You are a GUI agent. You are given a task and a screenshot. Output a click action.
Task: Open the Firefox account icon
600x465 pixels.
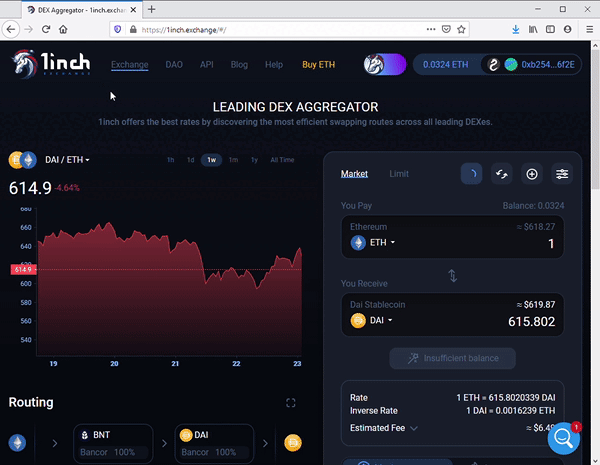click(567, 29)
